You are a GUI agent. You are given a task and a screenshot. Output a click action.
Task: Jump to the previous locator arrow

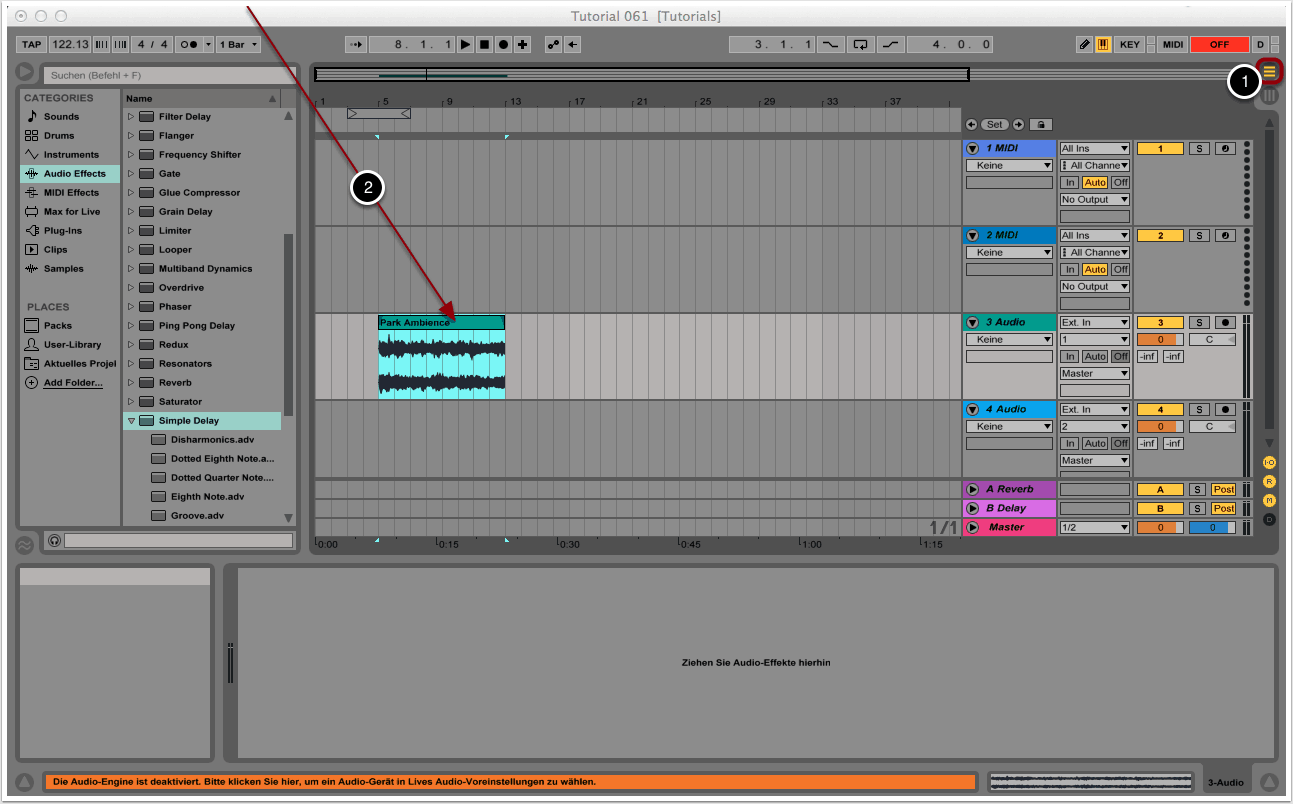[x=971, y=125]
